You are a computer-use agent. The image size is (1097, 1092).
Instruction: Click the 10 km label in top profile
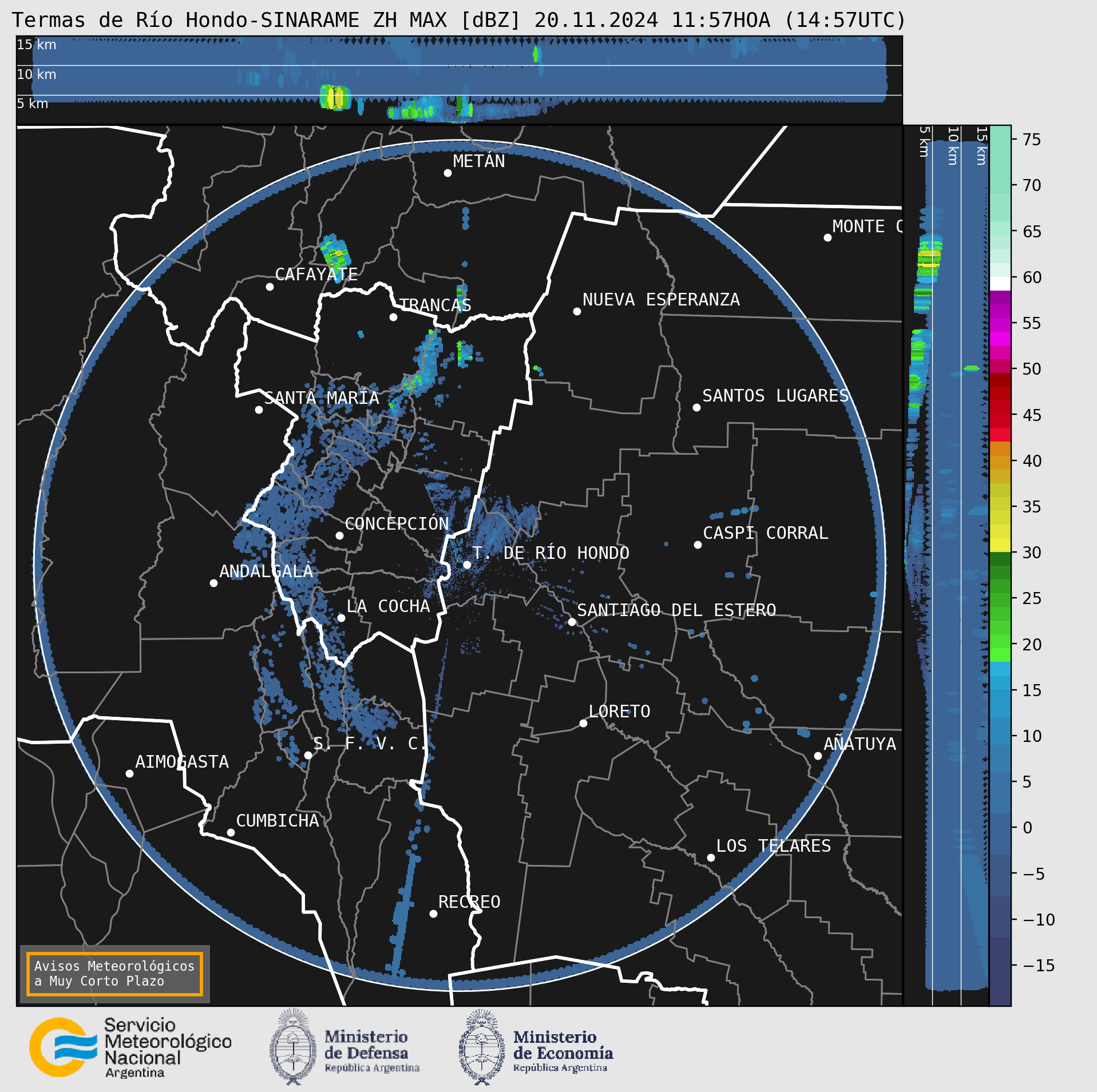(x=37, y=74)
